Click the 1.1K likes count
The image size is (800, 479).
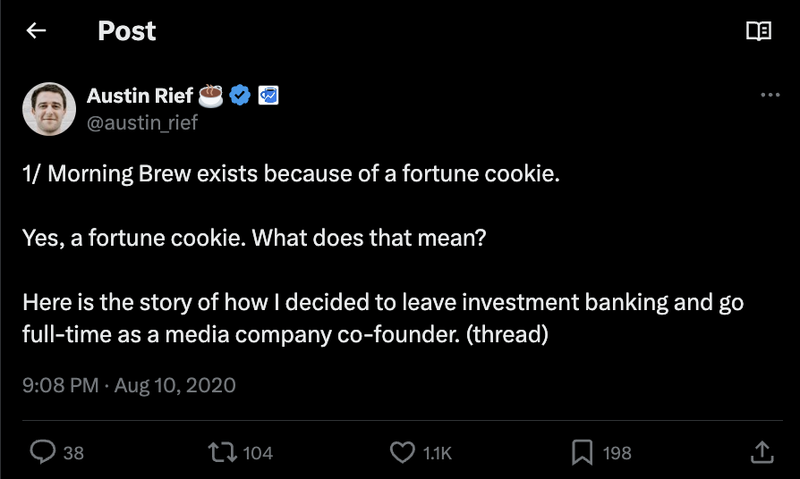coord(437,454)
